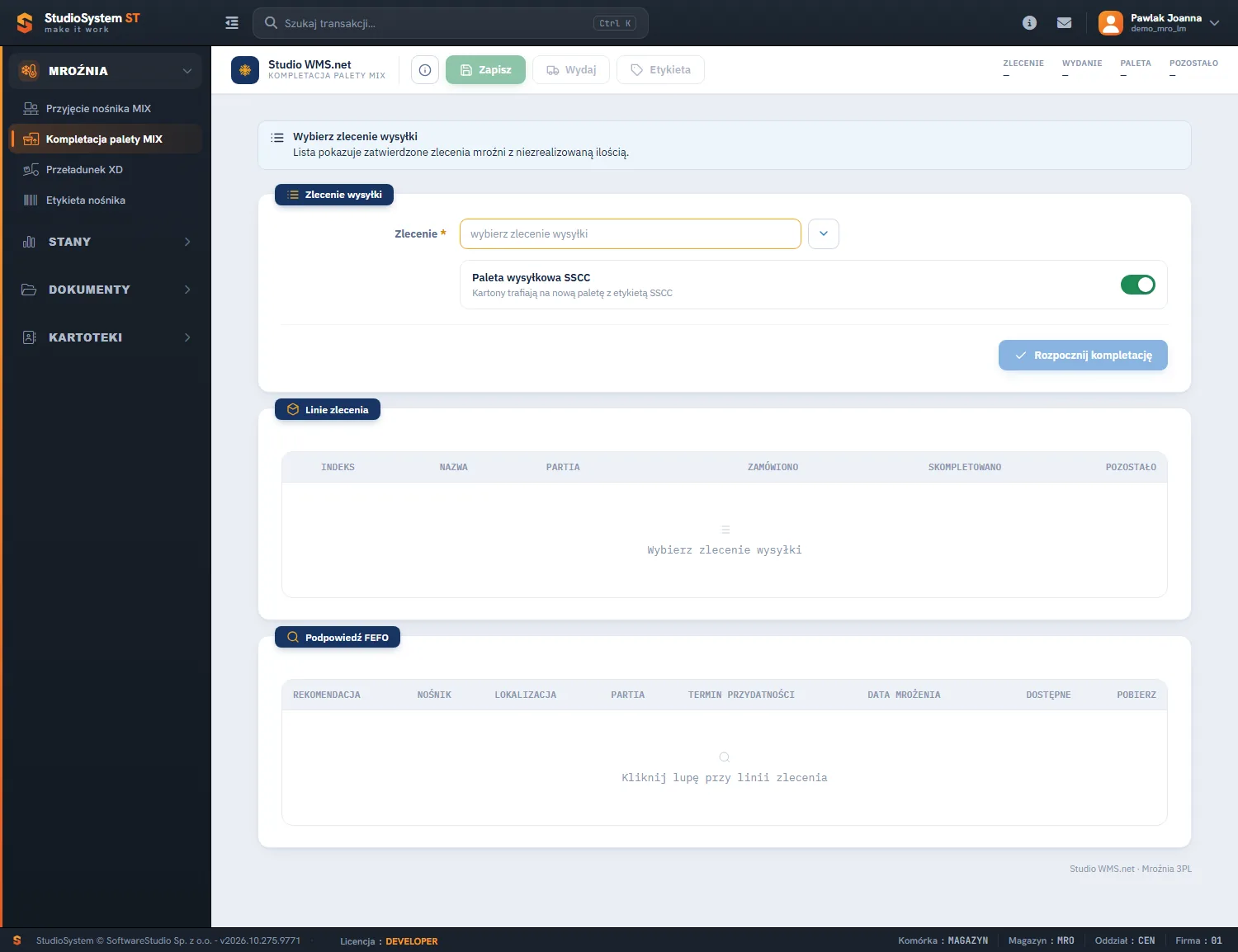Toggle Paleta wysyłkowa SSCC switch

pyautogui.click(x=1138, y=285)
